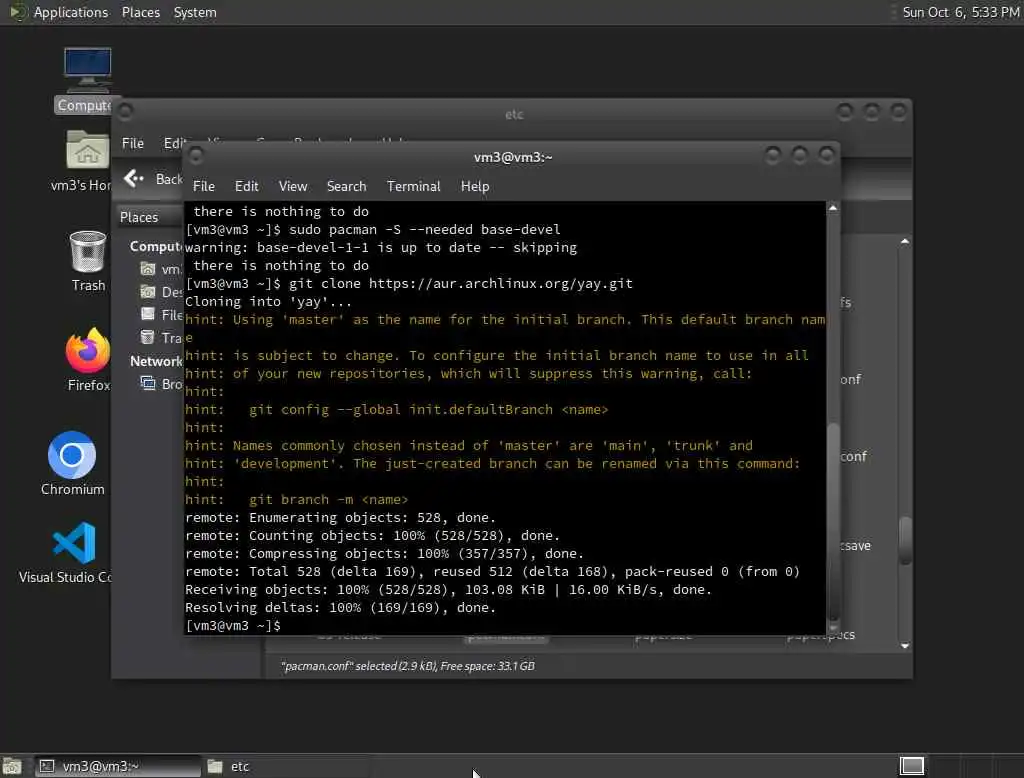Click 'remote: Enumerating objects: 528, done.' line

click(x=340, y=517)
